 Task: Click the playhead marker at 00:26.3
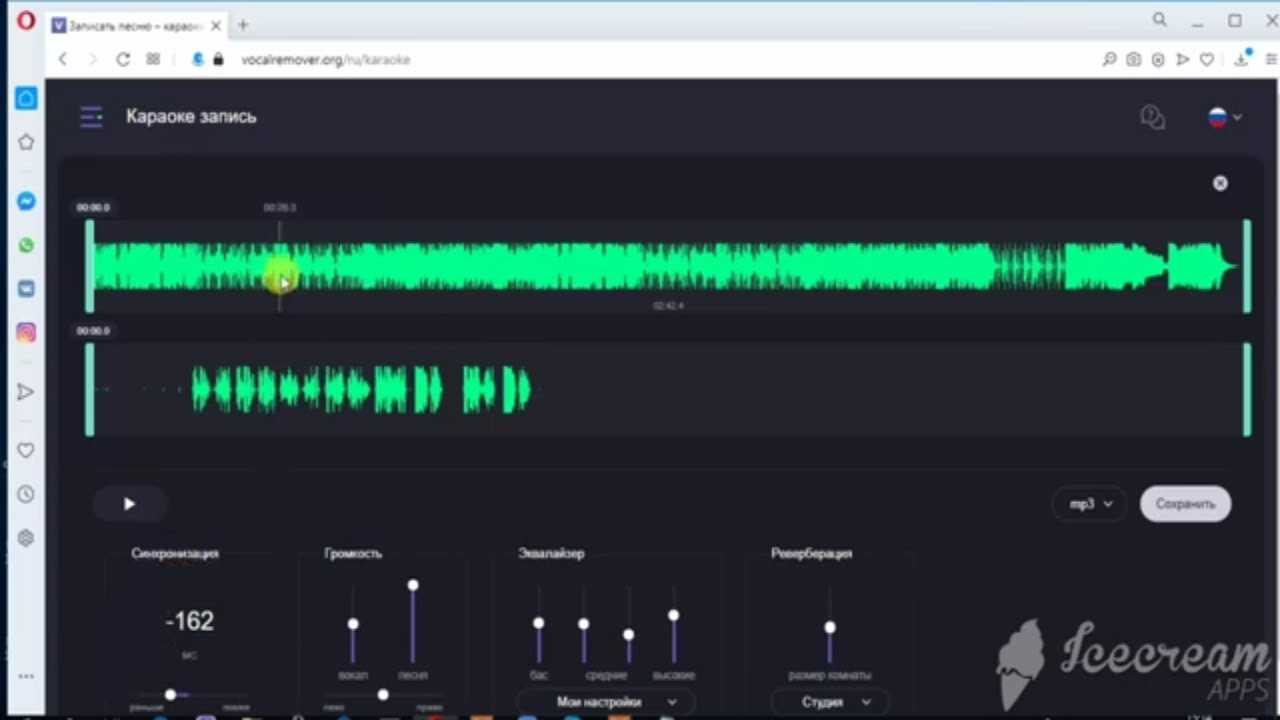(x=280, y=265)
